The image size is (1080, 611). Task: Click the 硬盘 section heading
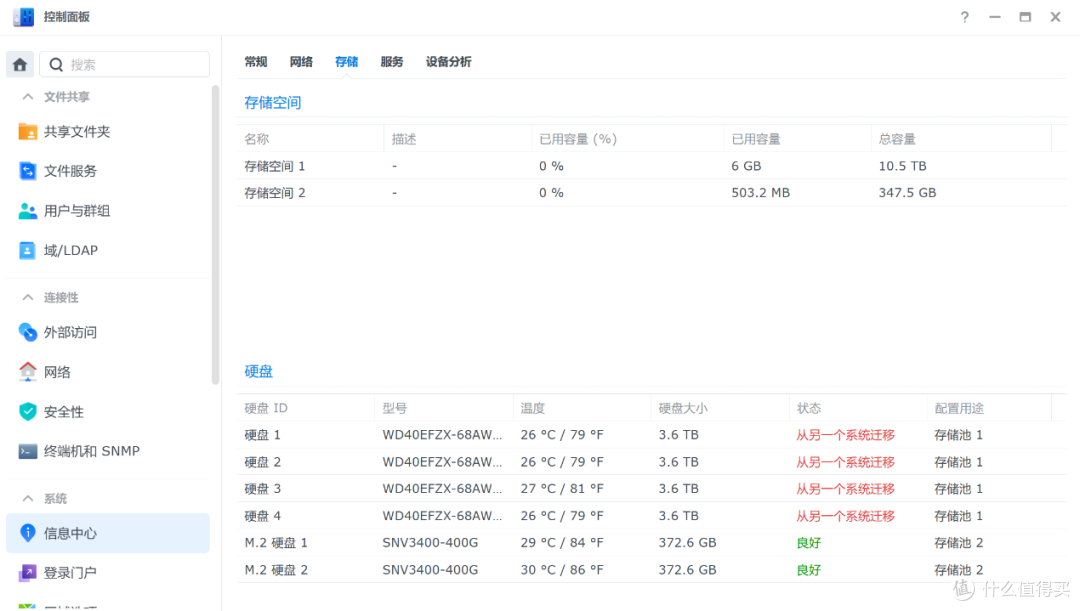[x=258, y=371]
